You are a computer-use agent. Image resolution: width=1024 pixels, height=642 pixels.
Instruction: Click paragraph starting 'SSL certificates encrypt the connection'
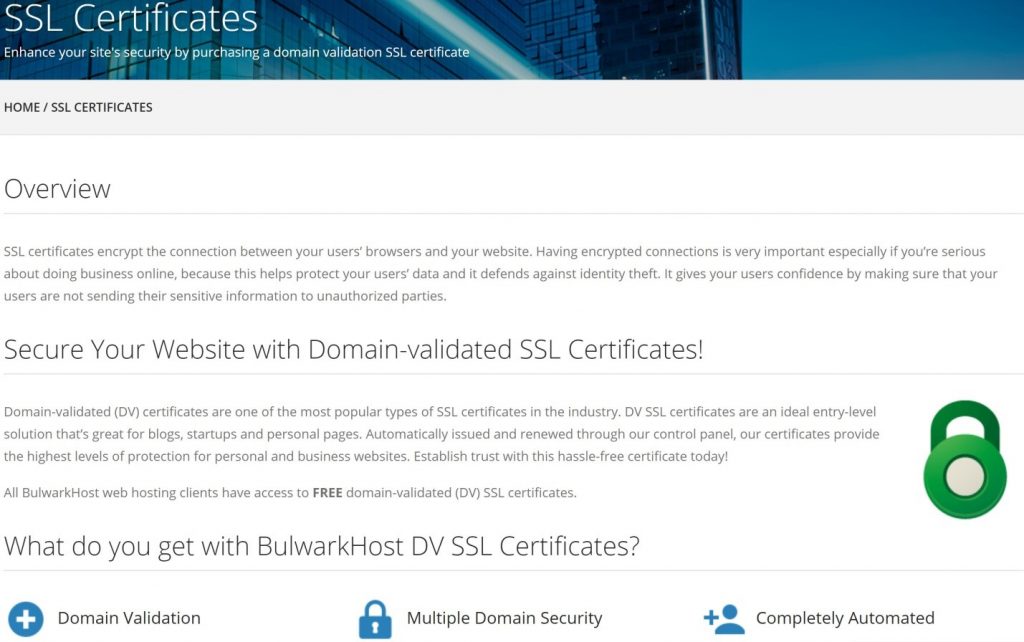[501, 274]
